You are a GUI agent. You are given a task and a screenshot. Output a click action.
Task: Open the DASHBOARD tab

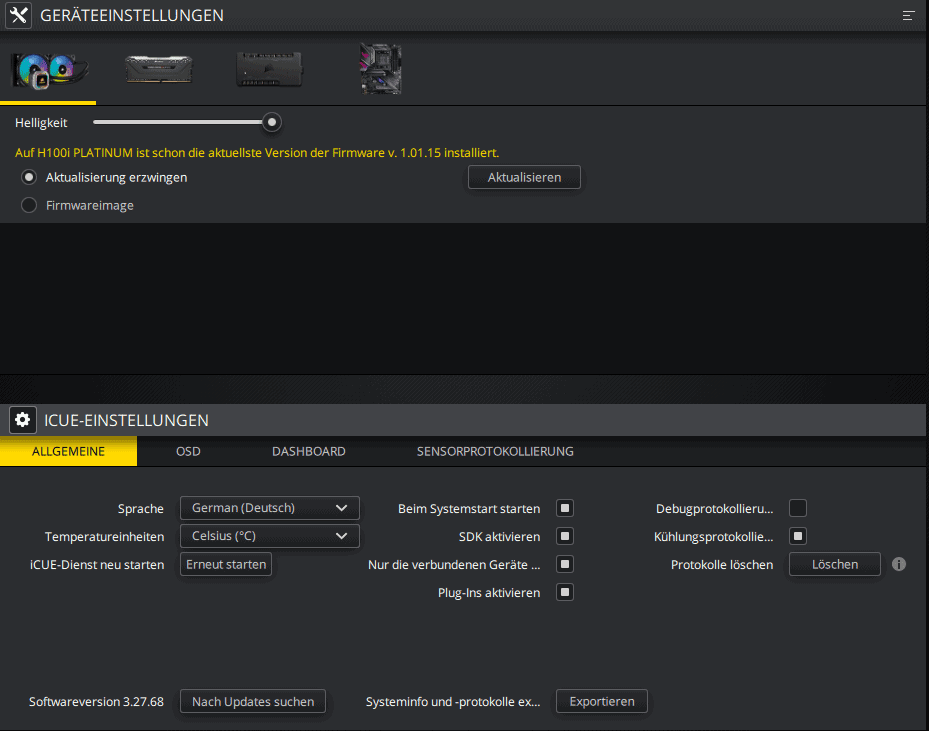309,451
